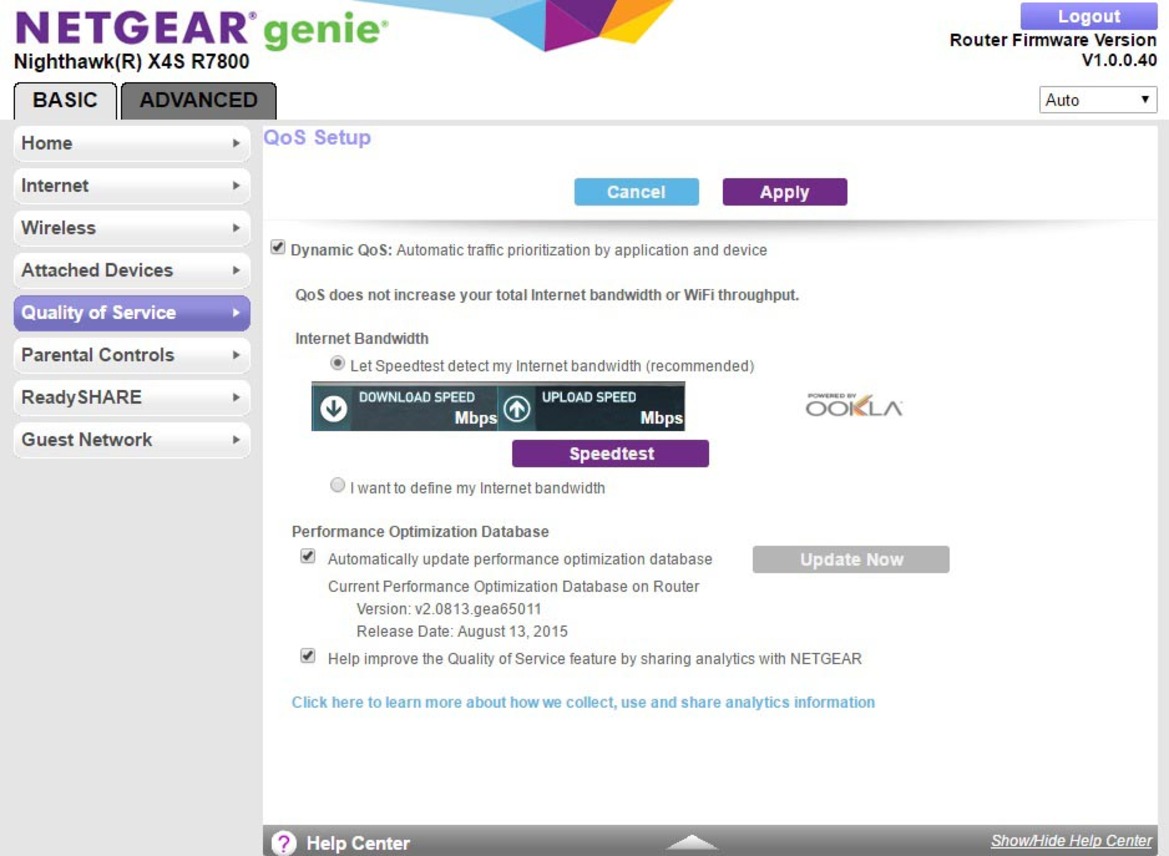Click the QoS Setup heading
Viewport: 1169px width, 856px height.
(x=317, y=137)
